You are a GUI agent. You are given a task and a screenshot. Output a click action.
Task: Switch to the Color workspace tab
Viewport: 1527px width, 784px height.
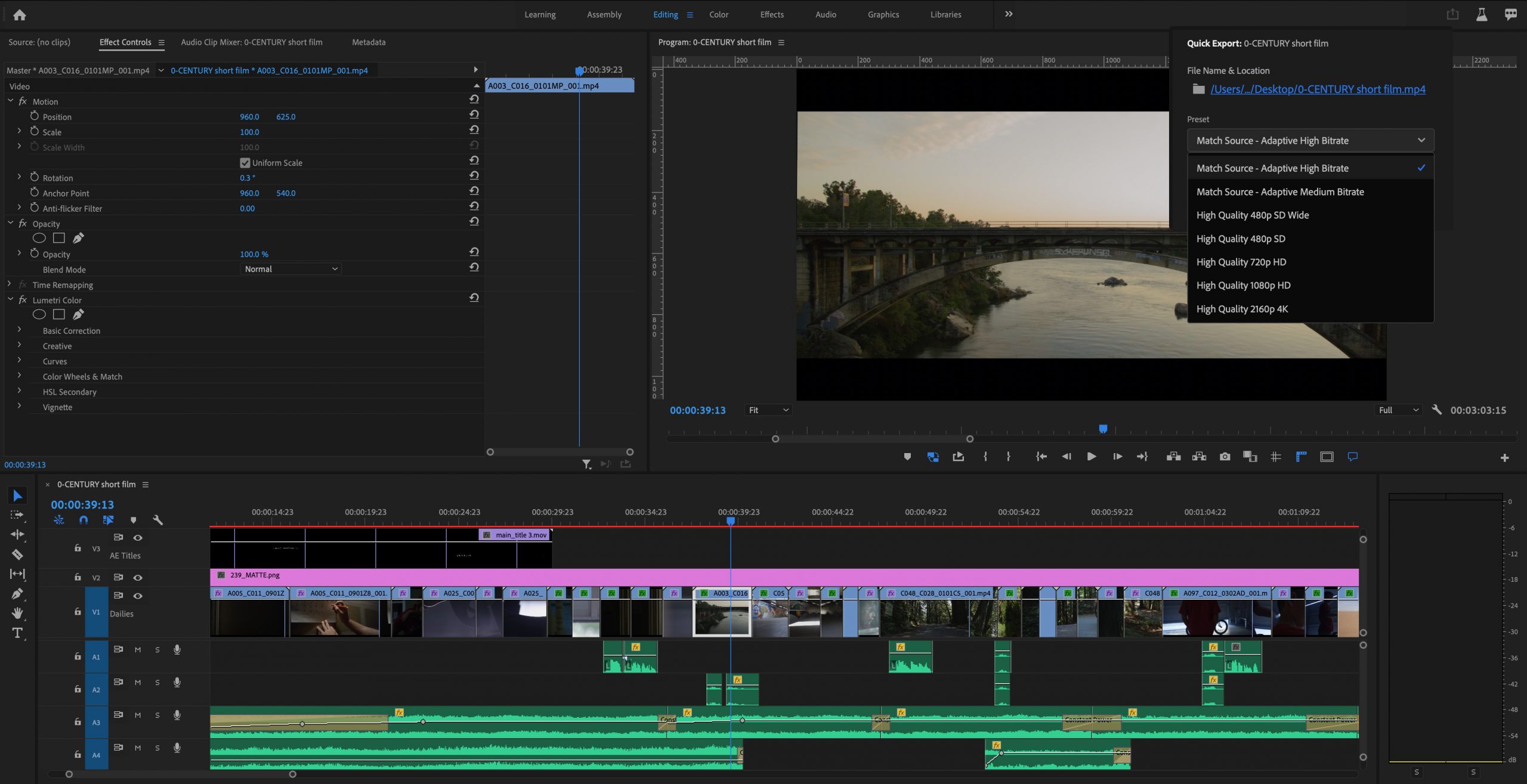click(x=719, y=14)
